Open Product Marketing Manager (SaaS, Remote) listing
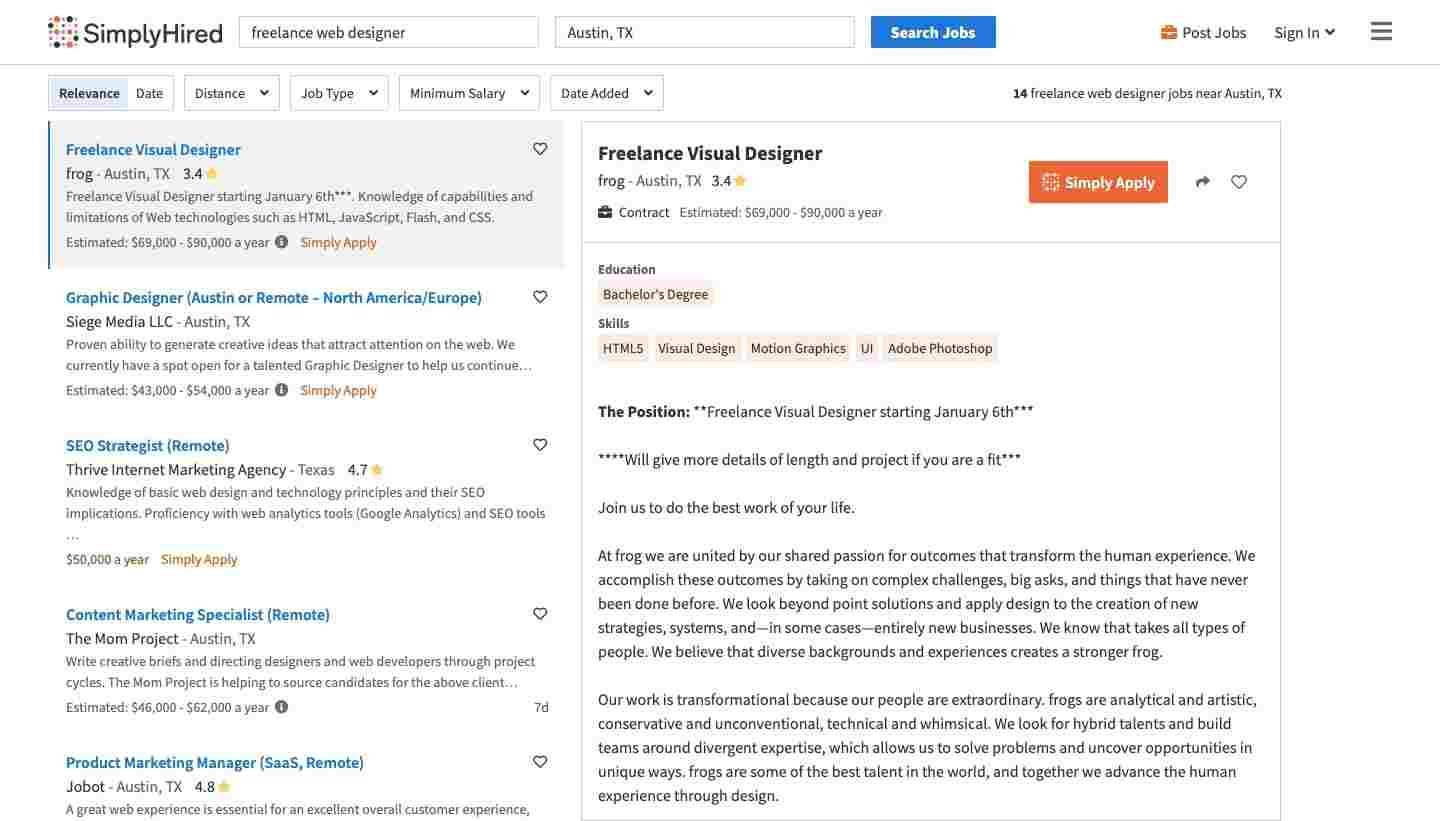The image size is (1440, 821). 215,762
